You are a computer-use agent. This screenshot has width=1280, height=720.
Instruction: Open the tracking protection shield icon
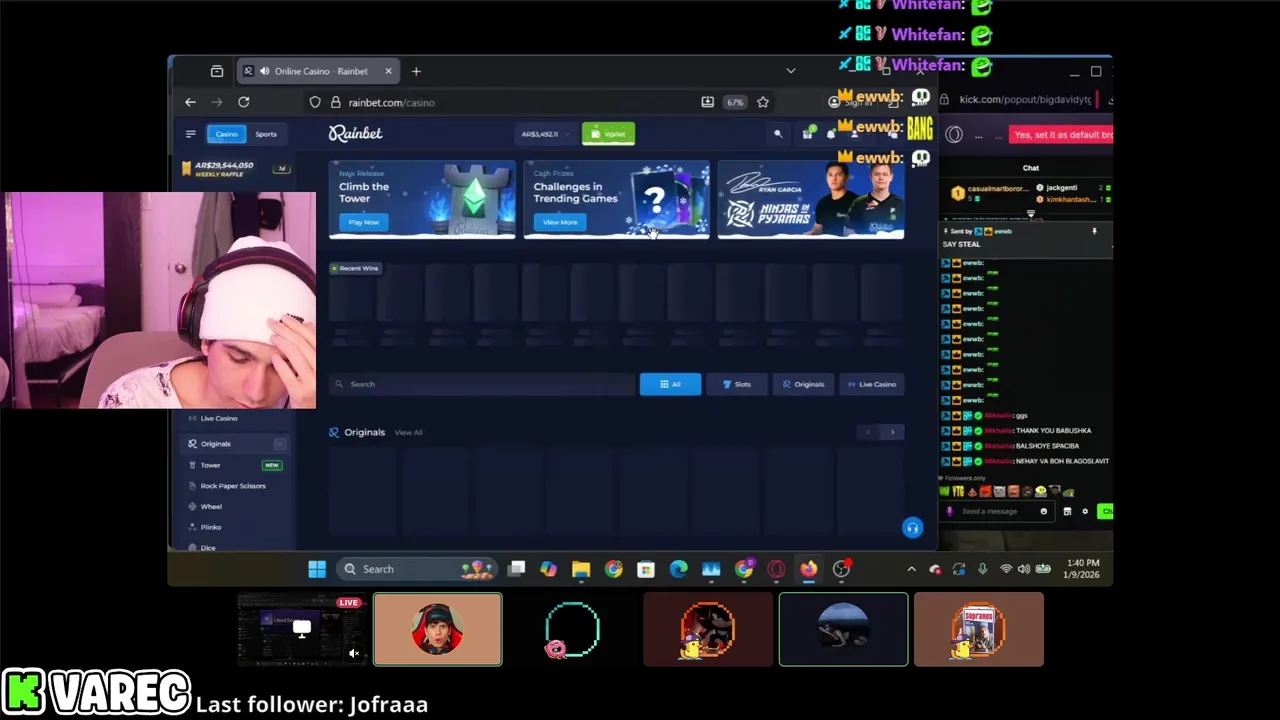[315, 102]
